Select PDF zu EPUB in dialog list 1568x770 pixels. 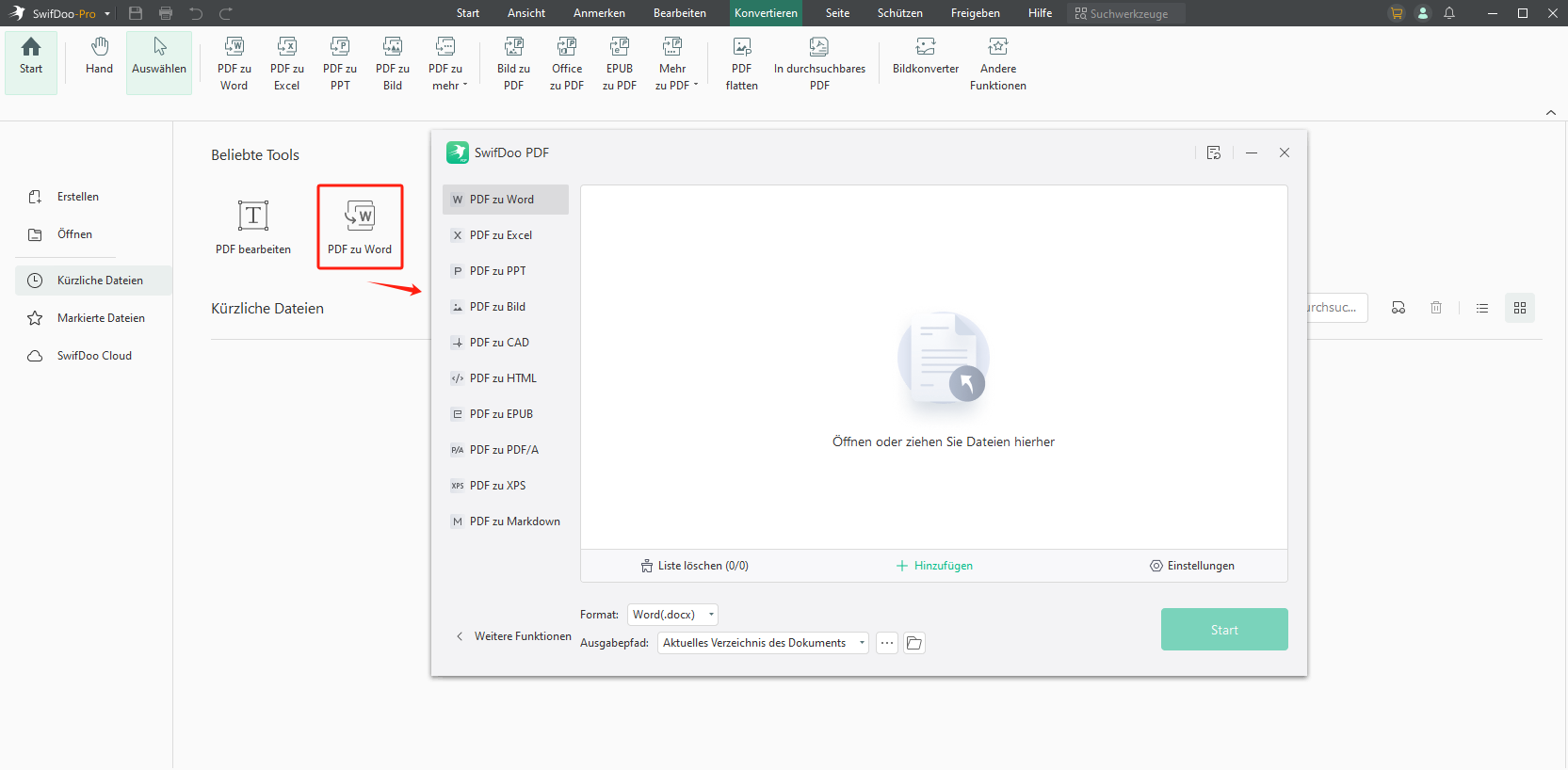pyautogui.click(x=506, y=414)
